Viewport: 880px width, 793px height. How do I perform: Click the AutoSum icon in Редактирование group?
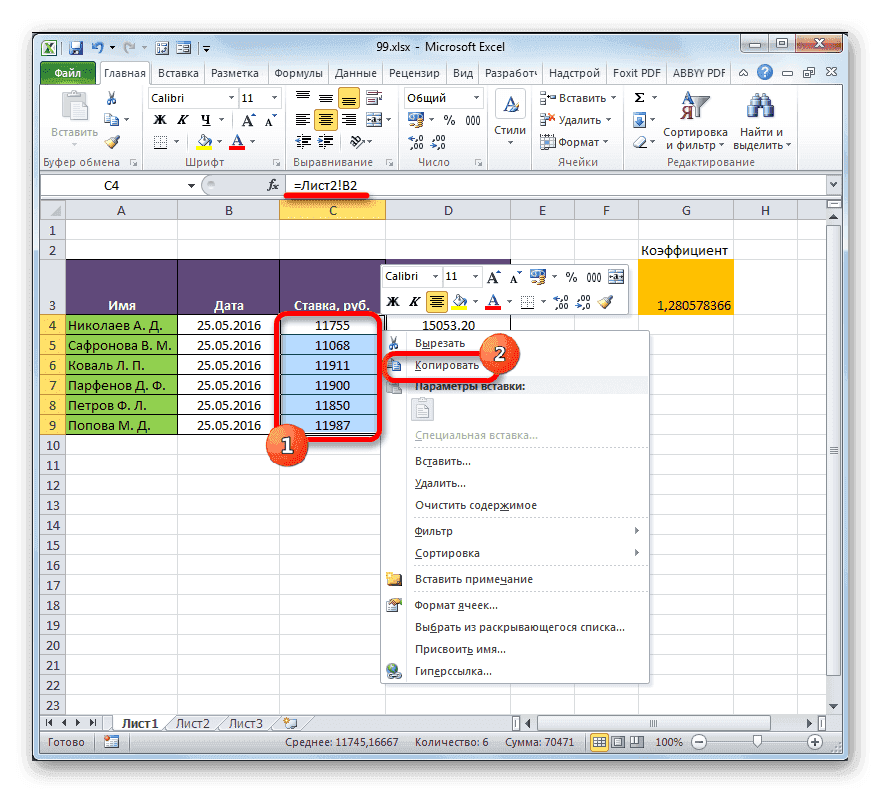pos(640,96)
